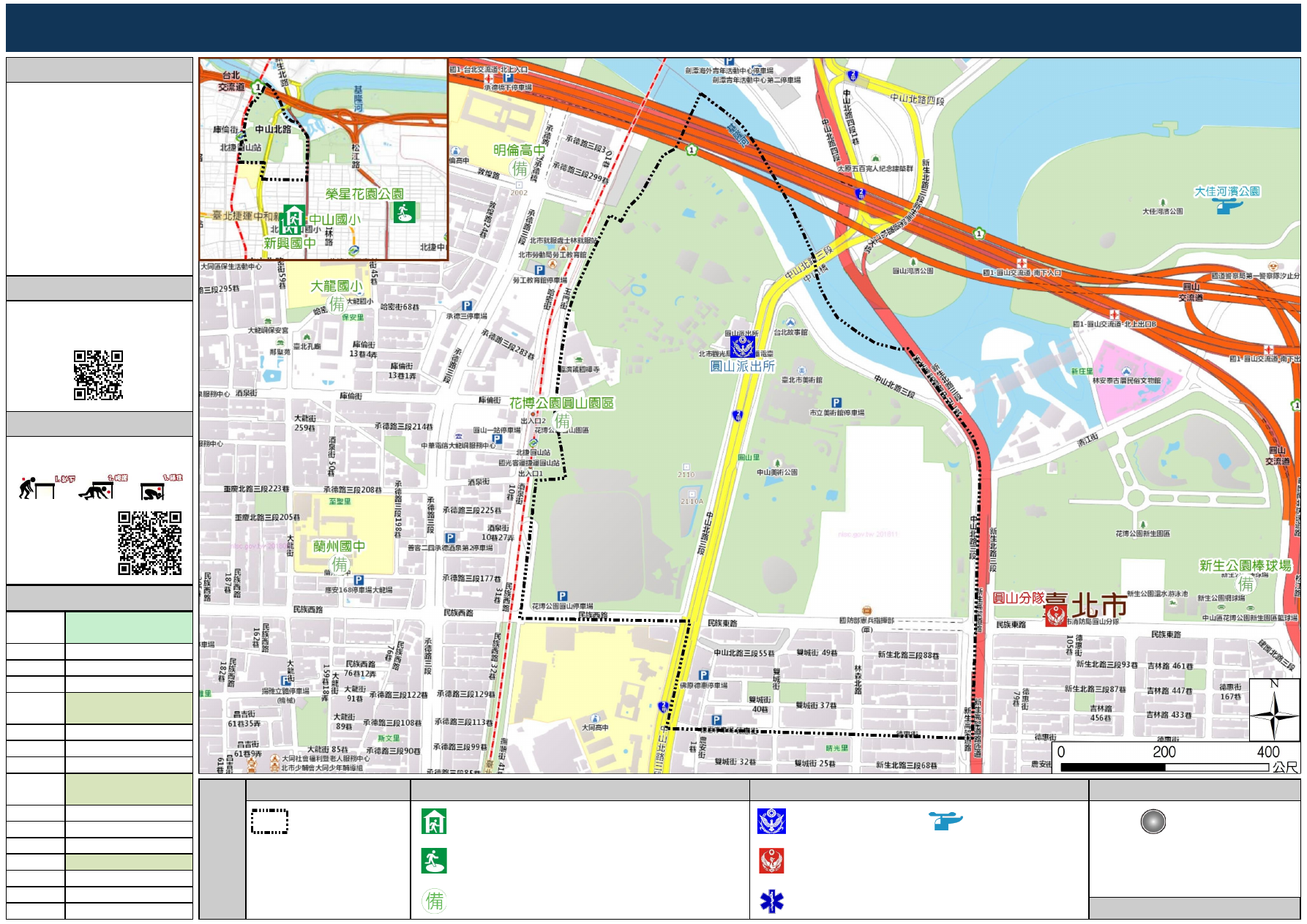Click the green running-person evacuation legend icon

pos(434,861)
